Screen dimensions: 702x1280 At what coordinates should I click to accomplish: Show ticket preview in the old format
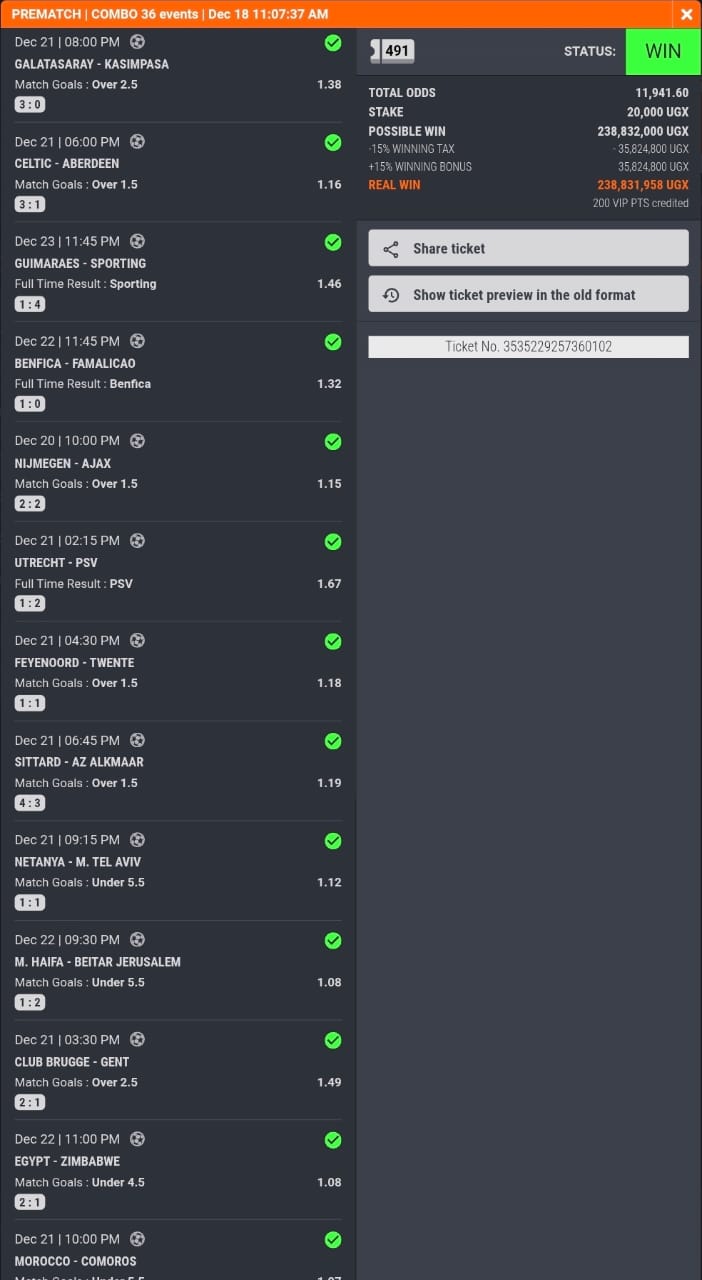528,294
